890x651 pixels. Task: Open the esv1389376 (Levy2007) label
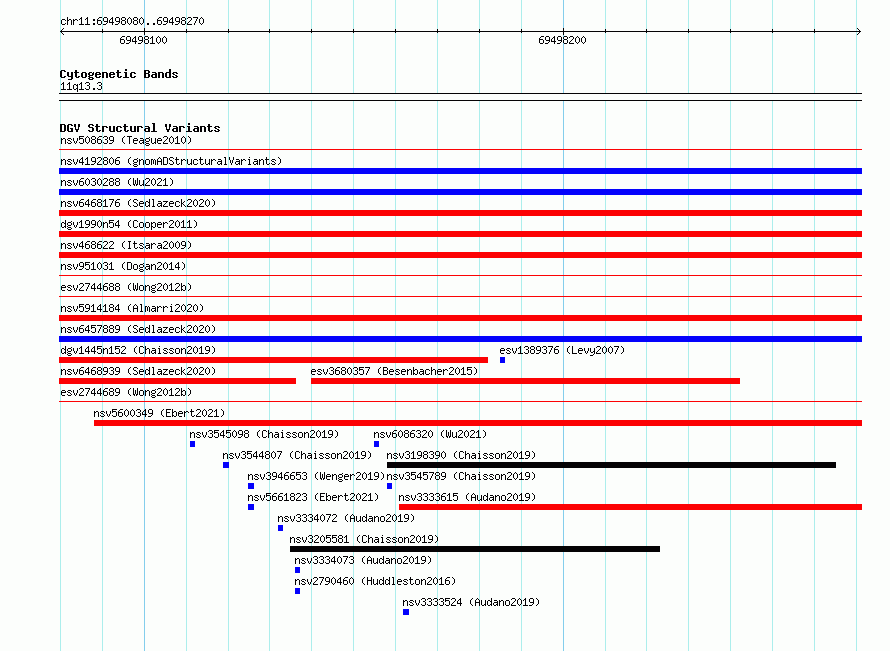[562, 350]
